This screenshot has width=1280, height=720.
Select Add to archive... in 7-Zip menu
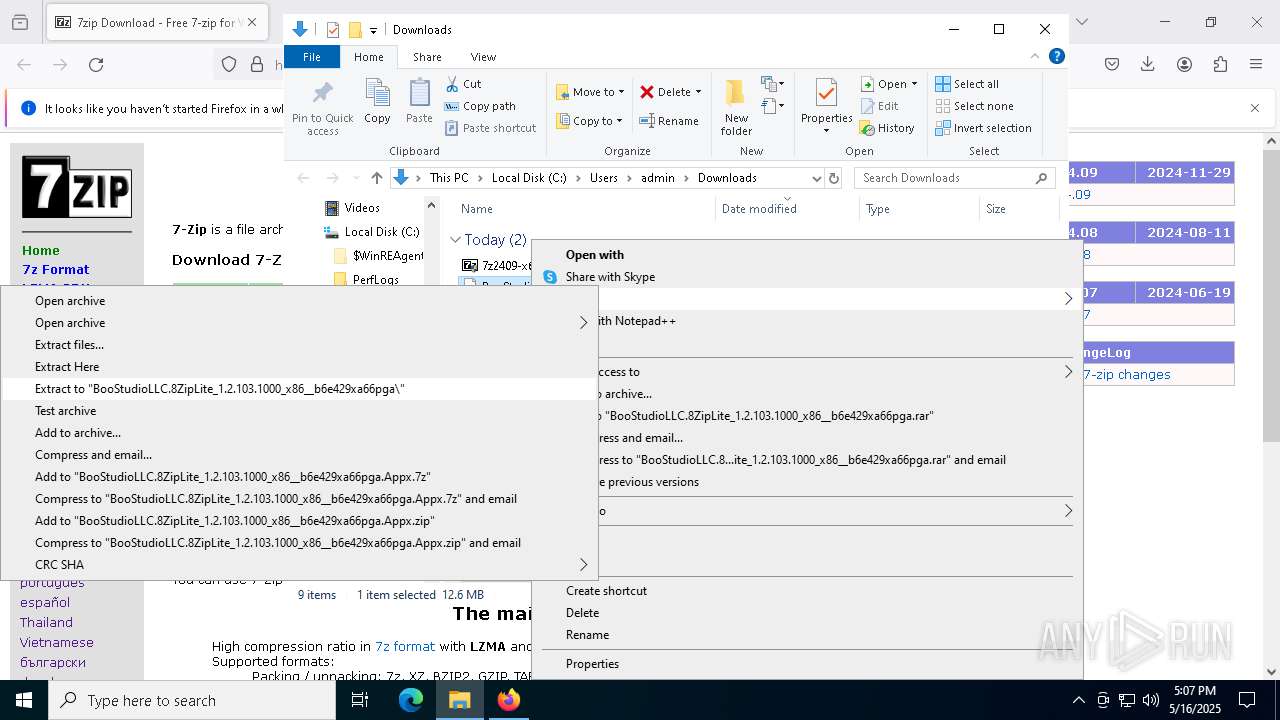[300, 433]
